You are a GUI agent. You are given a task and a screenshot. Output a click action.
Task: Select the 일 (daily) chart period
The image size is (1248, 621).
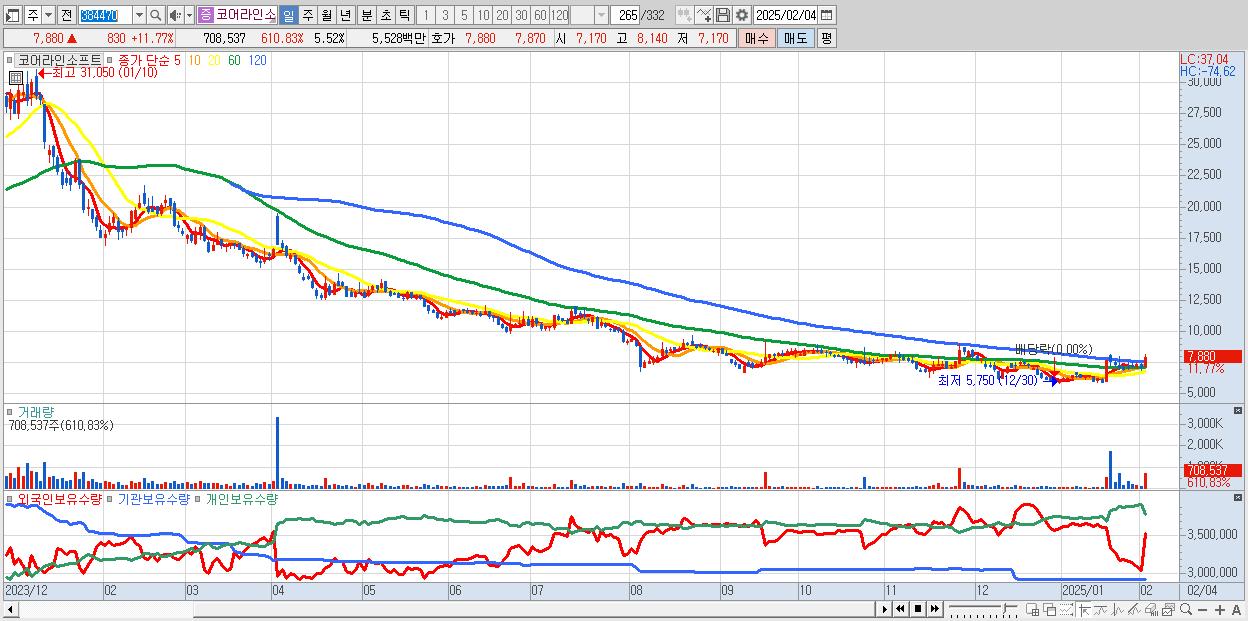(x=288, y=15)
